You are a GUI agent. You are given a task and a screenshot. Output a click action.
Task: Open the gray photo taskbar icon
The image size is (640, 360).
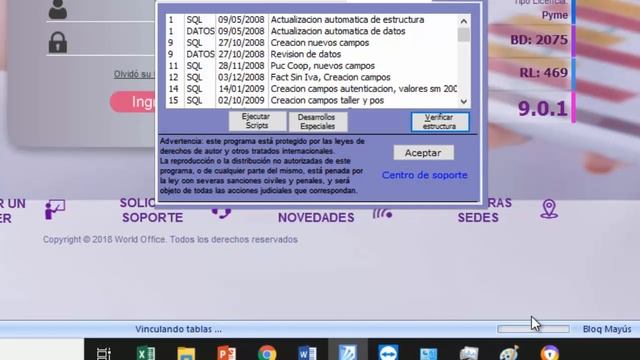click(469, 353)
